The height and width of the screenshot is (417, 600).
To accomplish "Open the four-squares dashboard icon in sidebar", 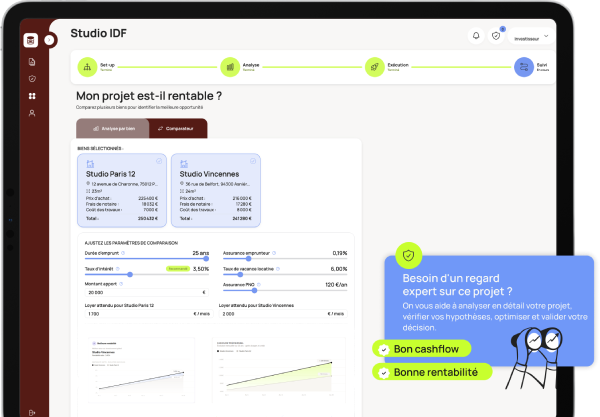I will 32,96.
